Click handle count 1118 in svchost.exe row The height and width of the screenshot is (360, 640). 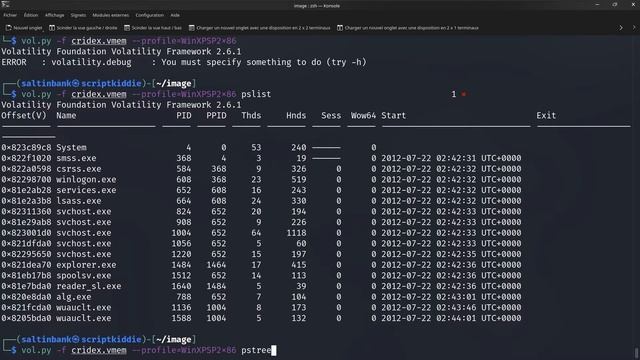(x=296, y=233)
